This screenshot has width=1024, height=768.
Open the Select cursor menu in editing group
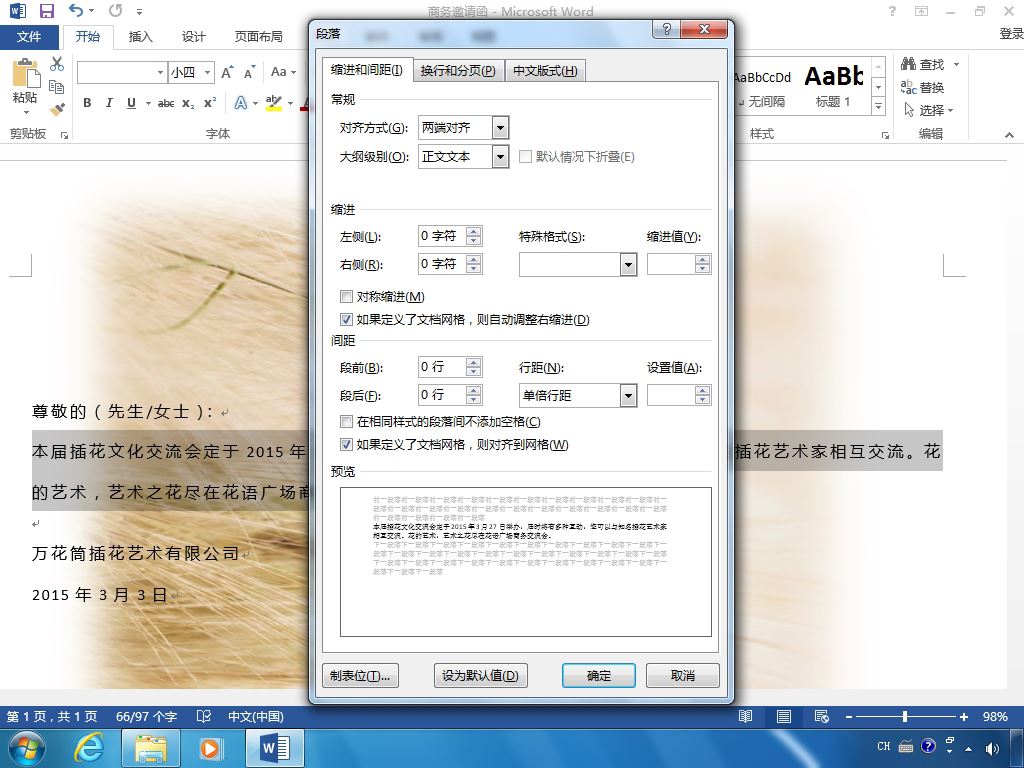(x=928, y=110)
